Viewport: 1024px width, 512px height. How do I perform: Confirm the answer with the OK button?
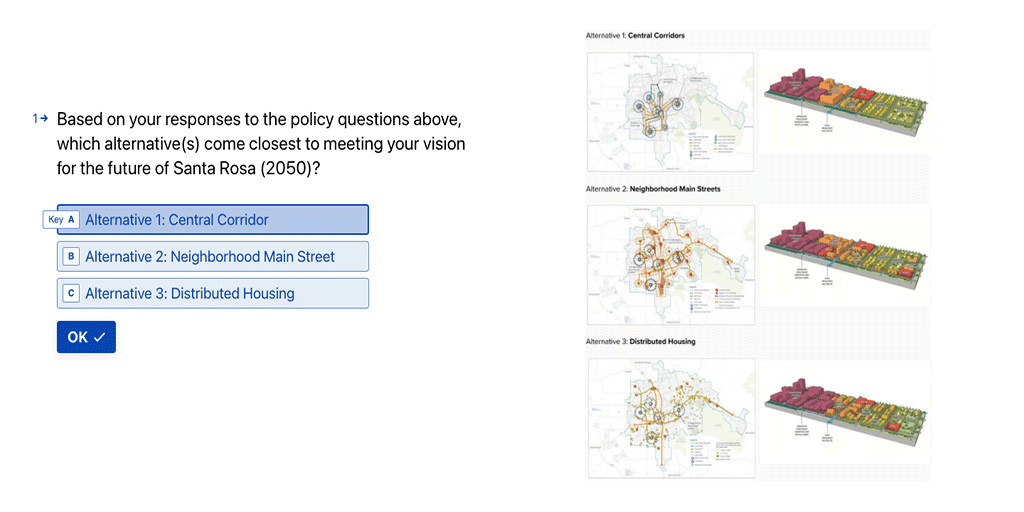(86, 337)
